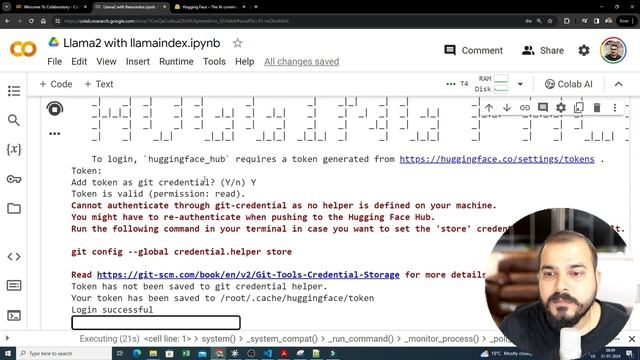This screenshot has width=640, height=360.
Task: Open the table of contents sidebar panel
Action: coord(14,91)
